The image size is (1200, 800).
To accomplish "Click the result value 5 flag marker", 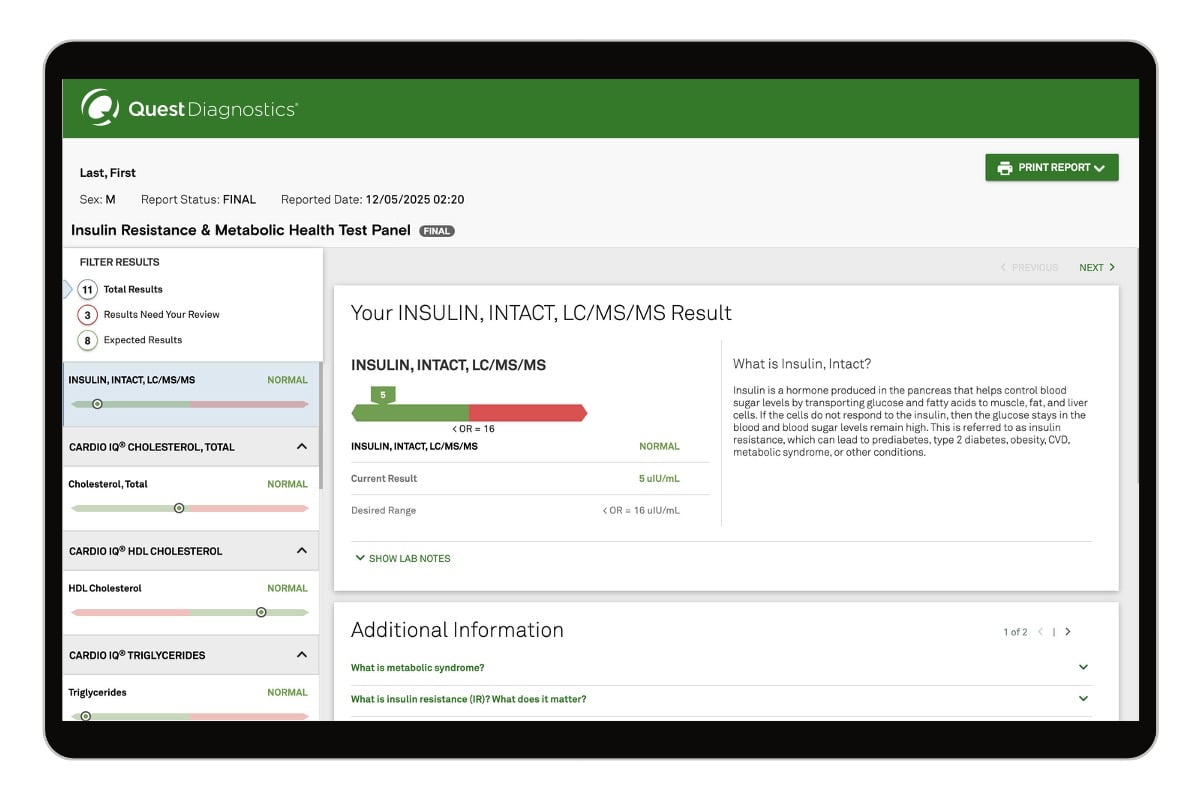I will coord(382,395).
